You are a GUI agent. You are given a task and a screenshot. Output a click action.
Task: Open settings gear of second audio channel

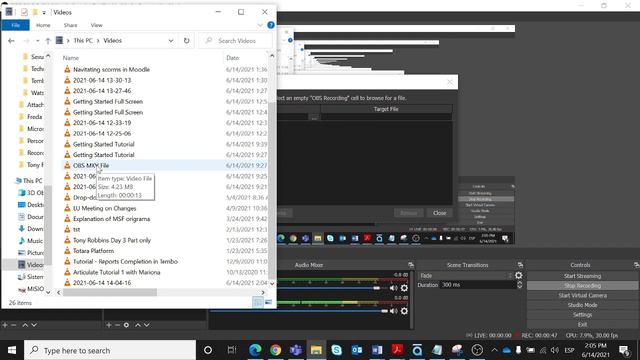click(x=404, y=311)
